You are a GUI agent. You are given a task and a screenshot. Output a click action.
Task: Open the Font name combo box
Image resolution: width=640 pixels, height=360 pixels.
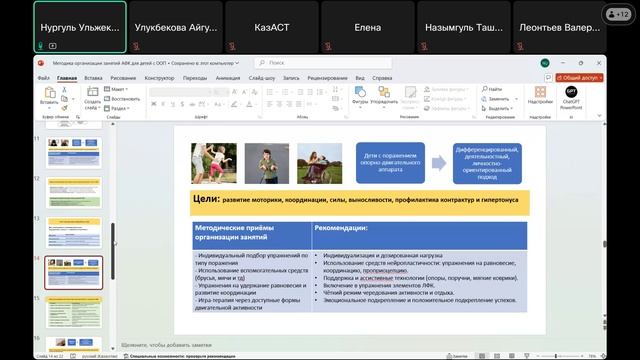pyautogui.click(x=180, y=92)
